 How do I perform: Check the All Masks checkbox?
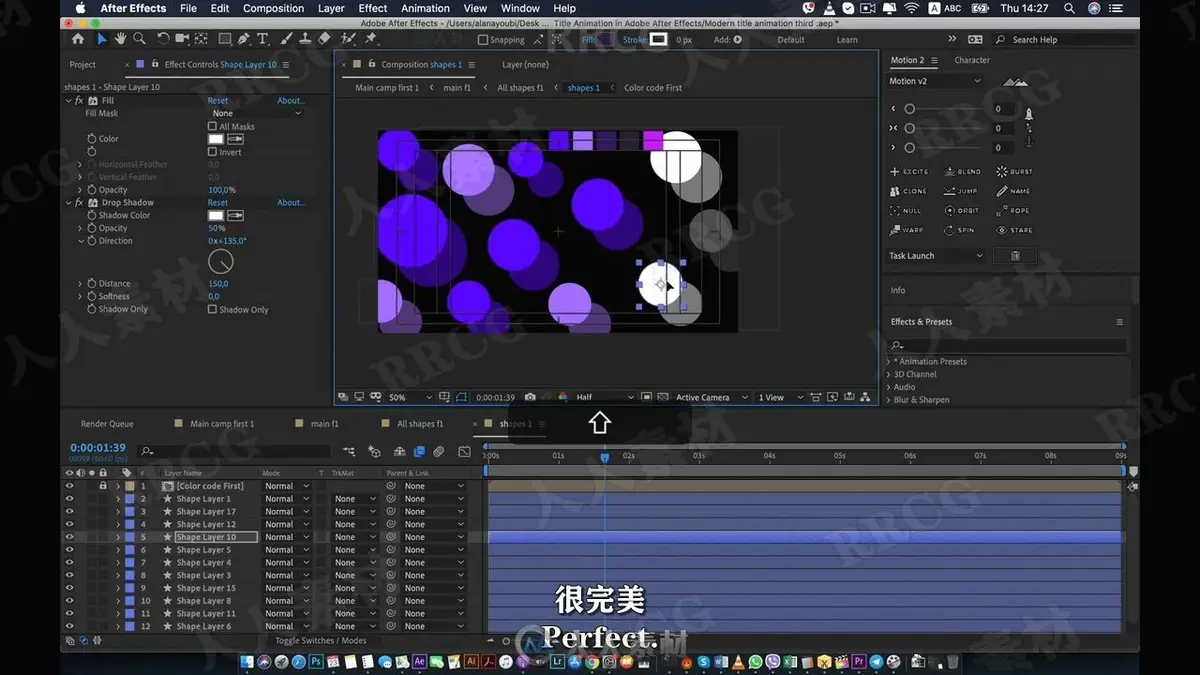pyautogui.click(x=212, y=127)
